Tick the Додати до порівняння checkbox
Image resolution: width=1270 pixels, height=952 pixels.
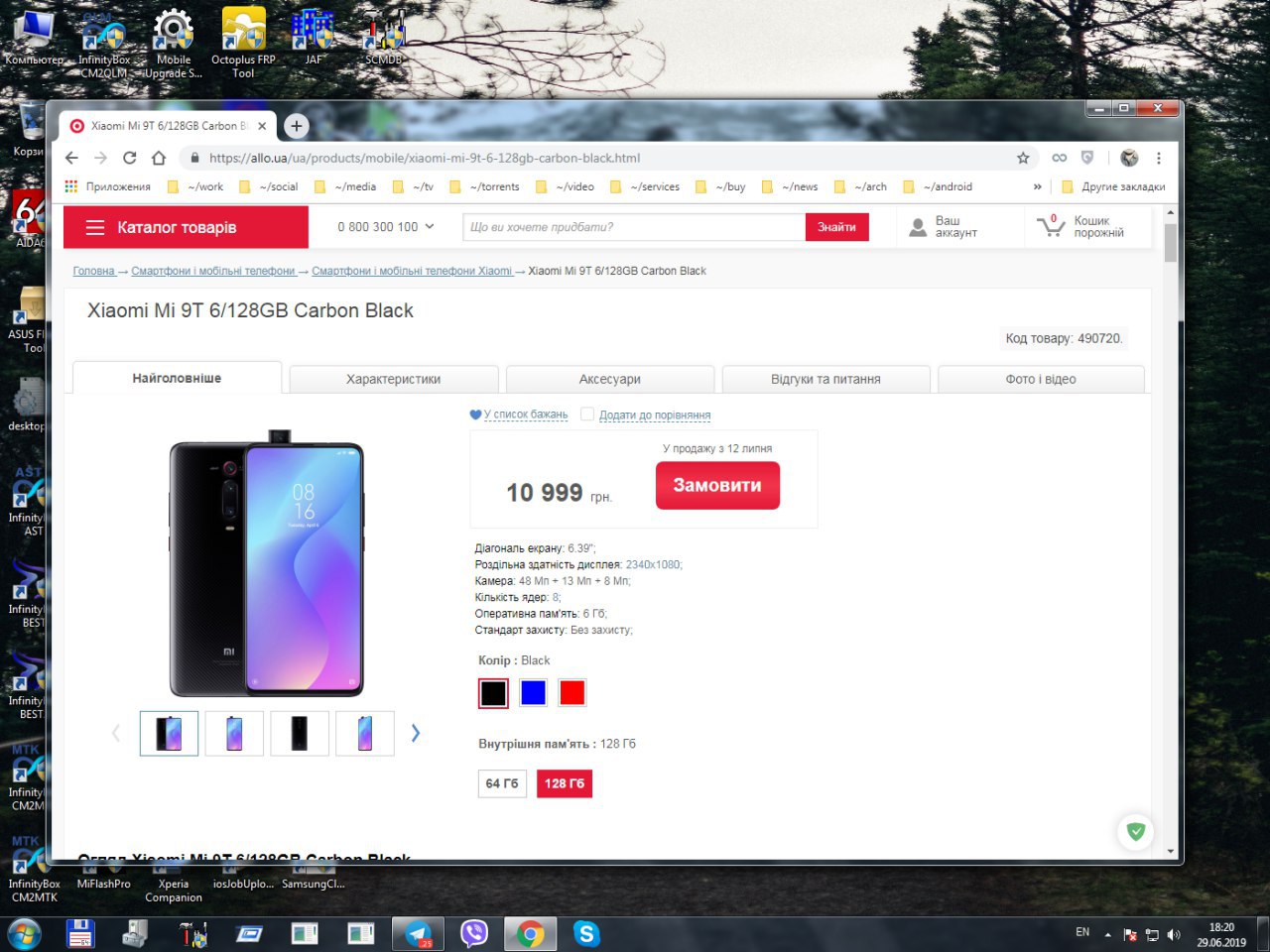[587, 415]
